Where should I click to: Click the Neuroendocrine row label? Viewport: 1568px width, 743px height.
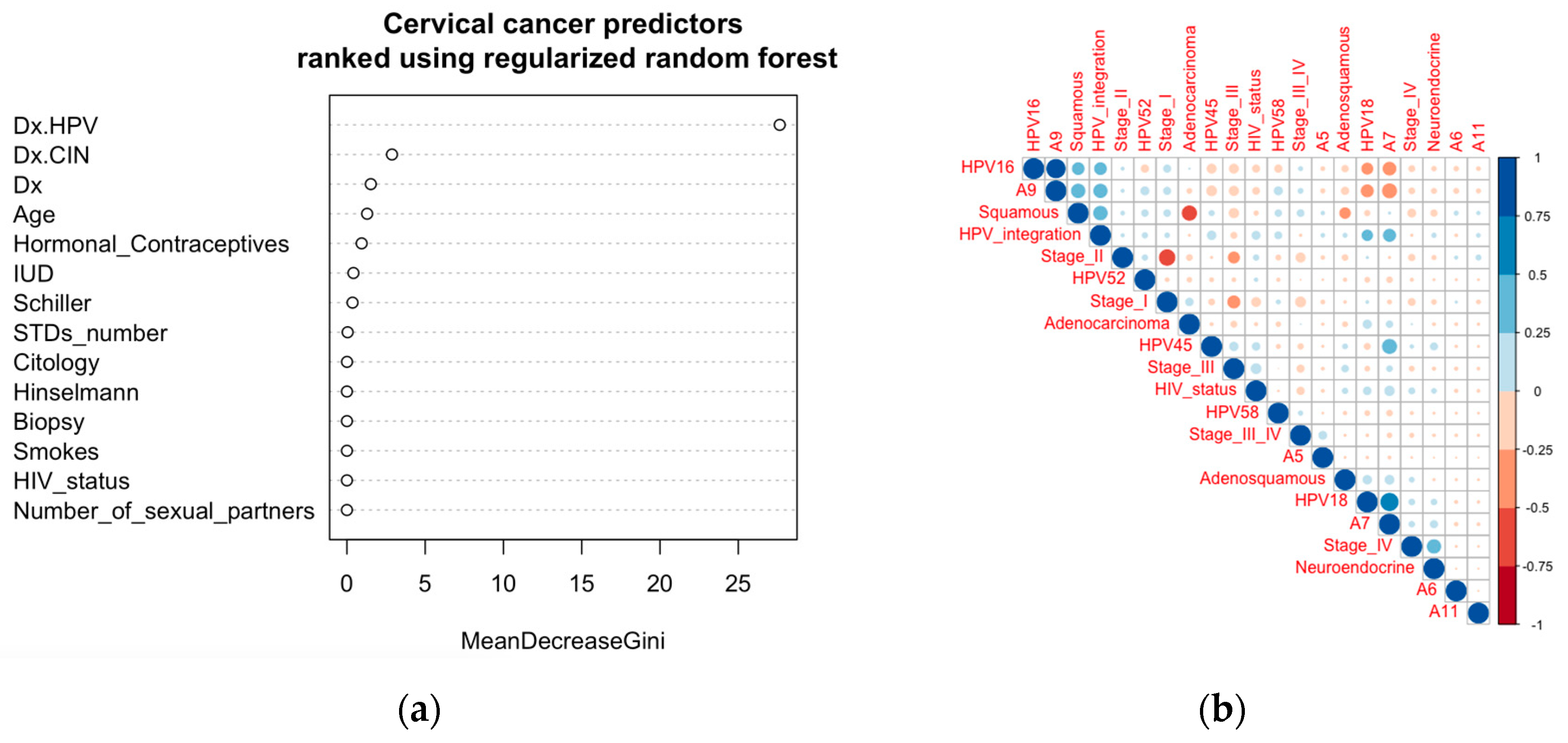(x=1354, y=568)
